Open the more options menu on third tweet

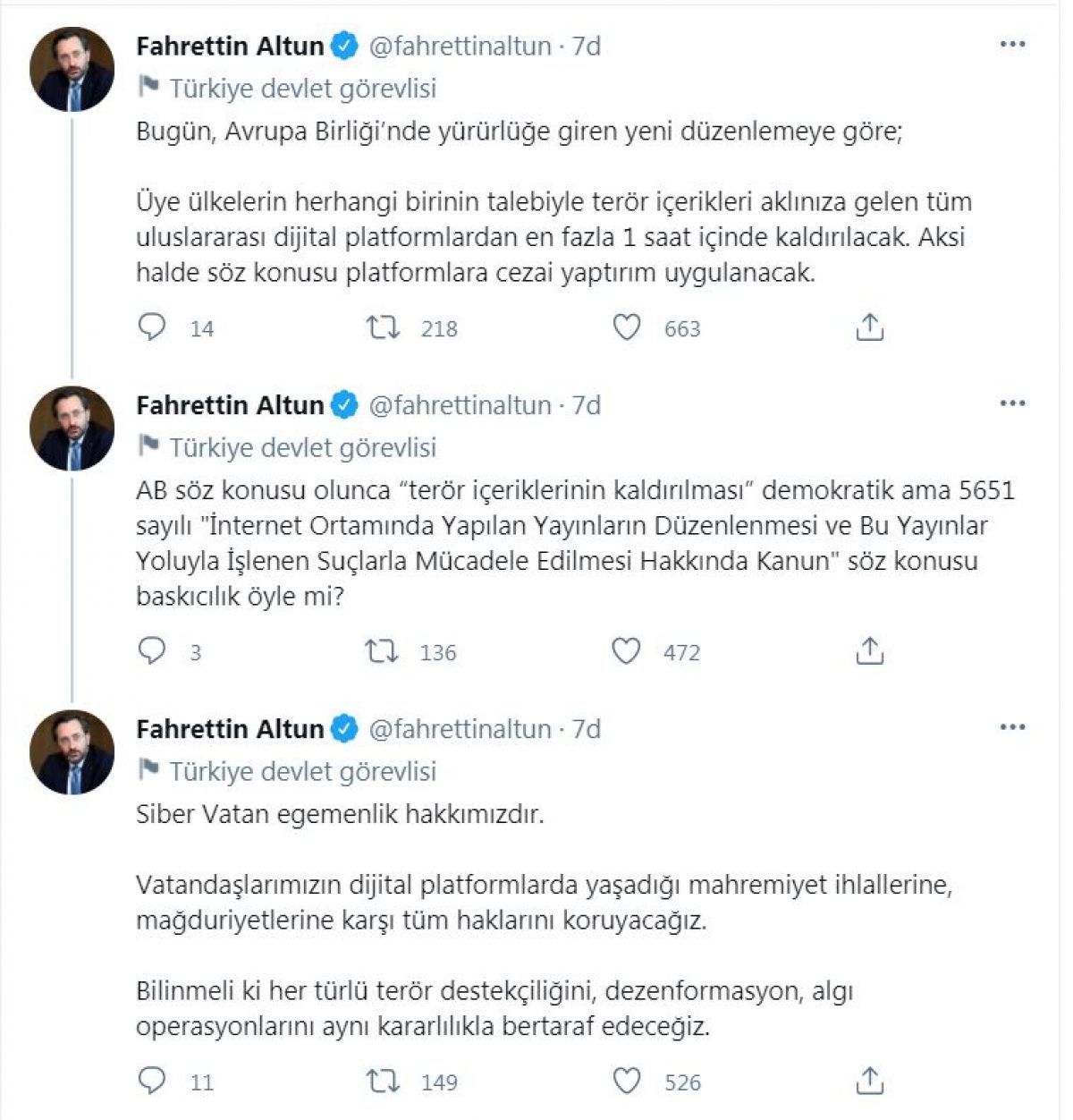(x=1012, y=728)
